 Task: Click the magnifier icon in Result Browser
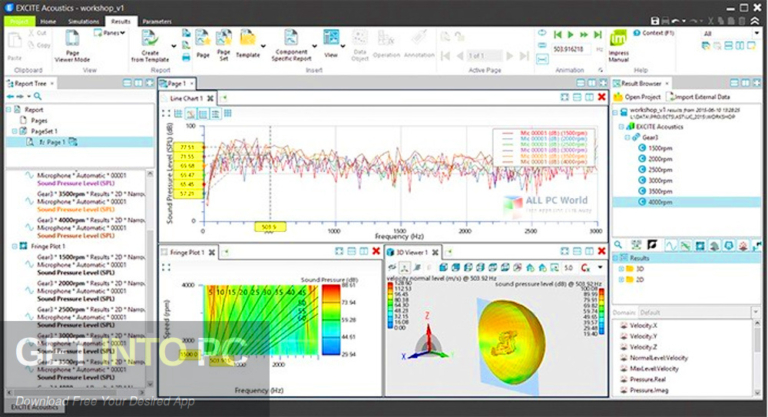coord(619,245)
